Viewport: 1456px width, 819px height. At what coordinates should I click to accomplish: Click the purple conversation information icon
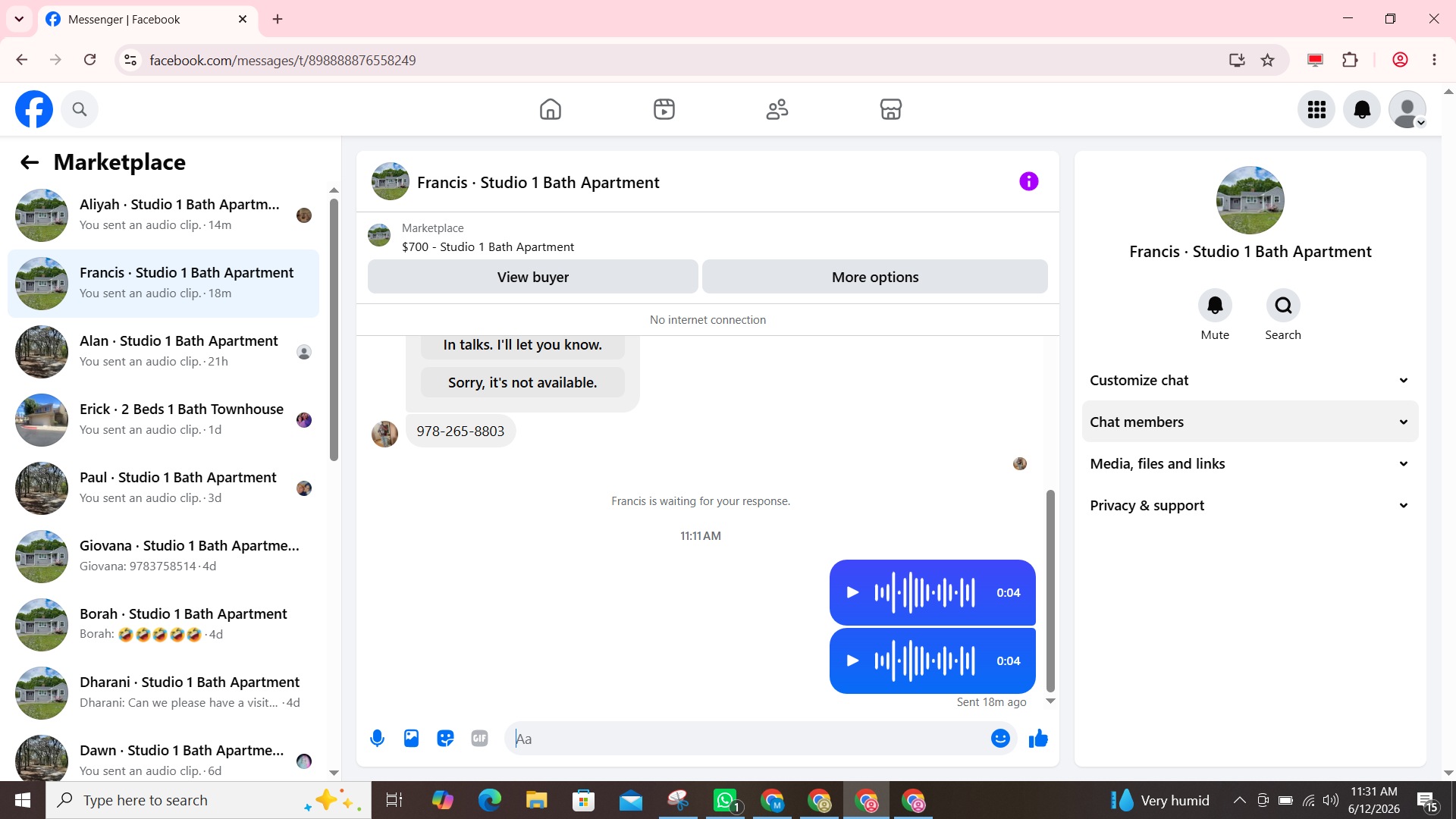tap(1029, 181)
